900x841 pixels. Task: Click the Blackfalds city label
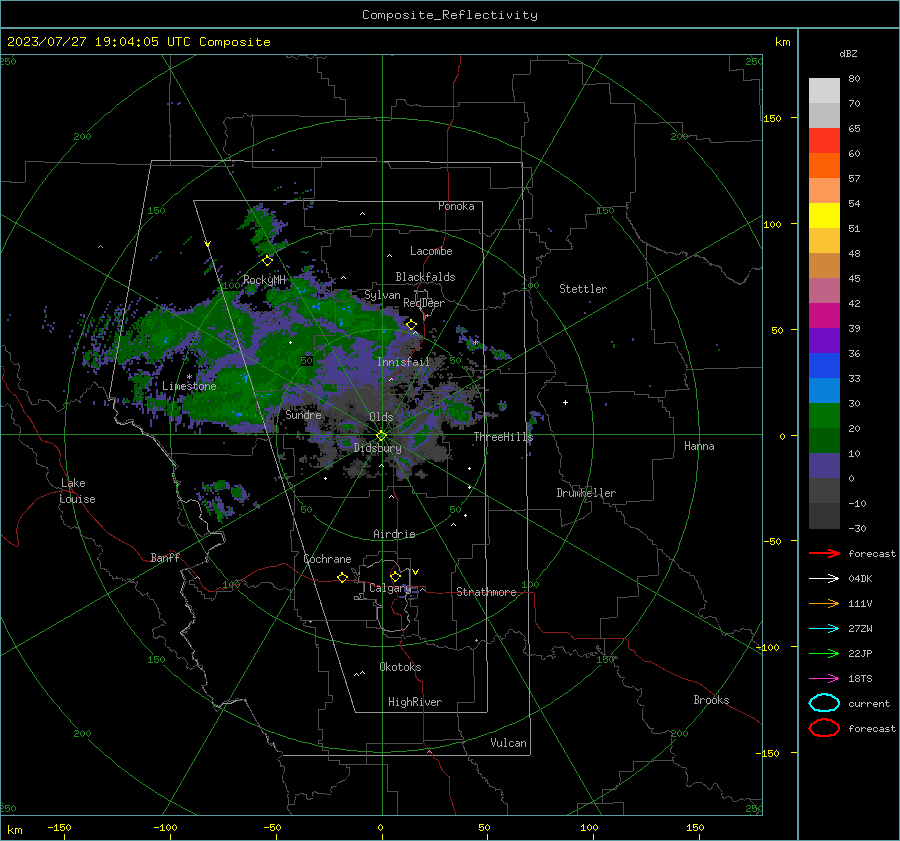(425, 277)
